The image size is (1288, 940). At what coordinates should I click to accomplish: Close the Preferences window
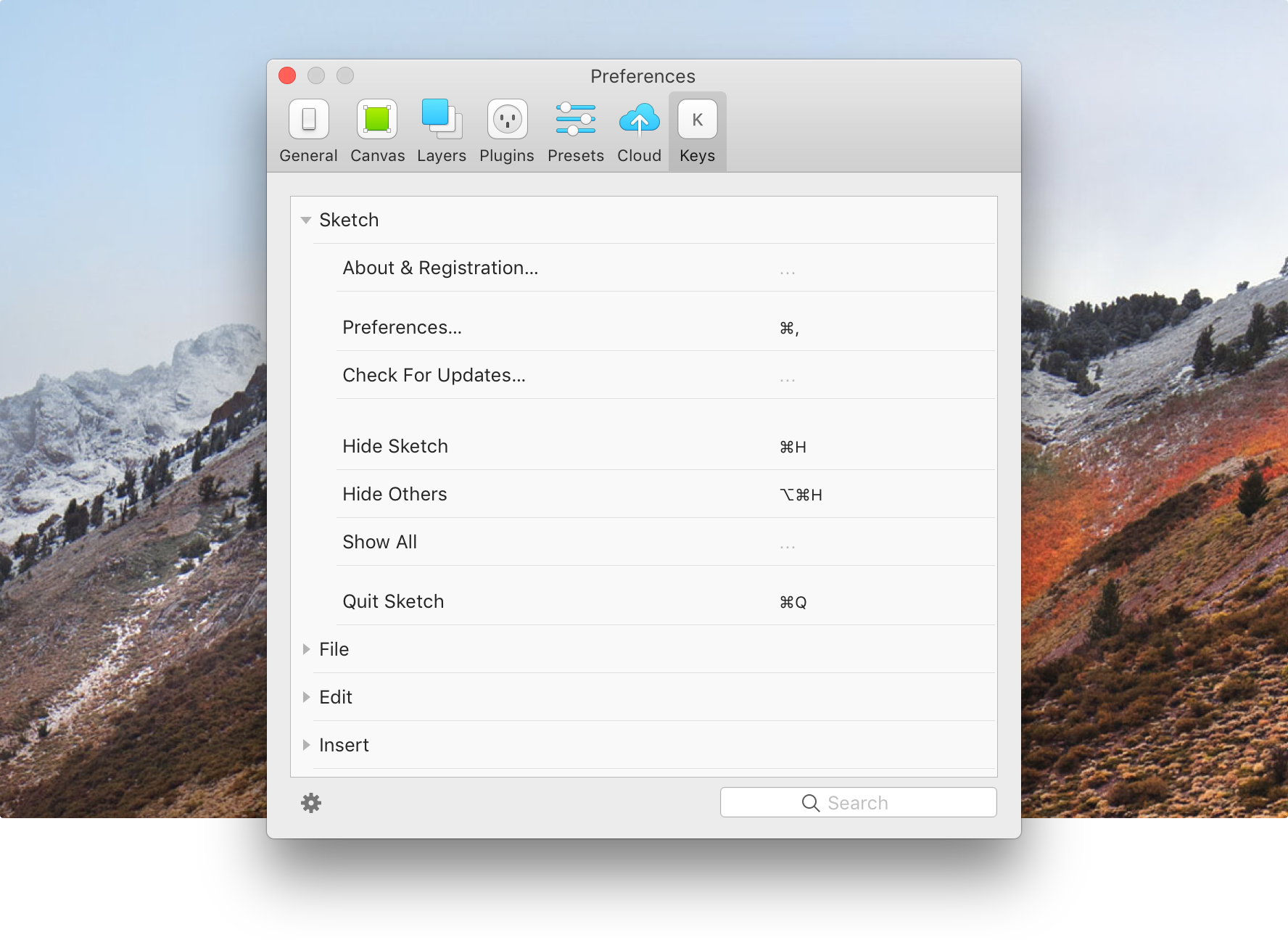coord(287,75)
